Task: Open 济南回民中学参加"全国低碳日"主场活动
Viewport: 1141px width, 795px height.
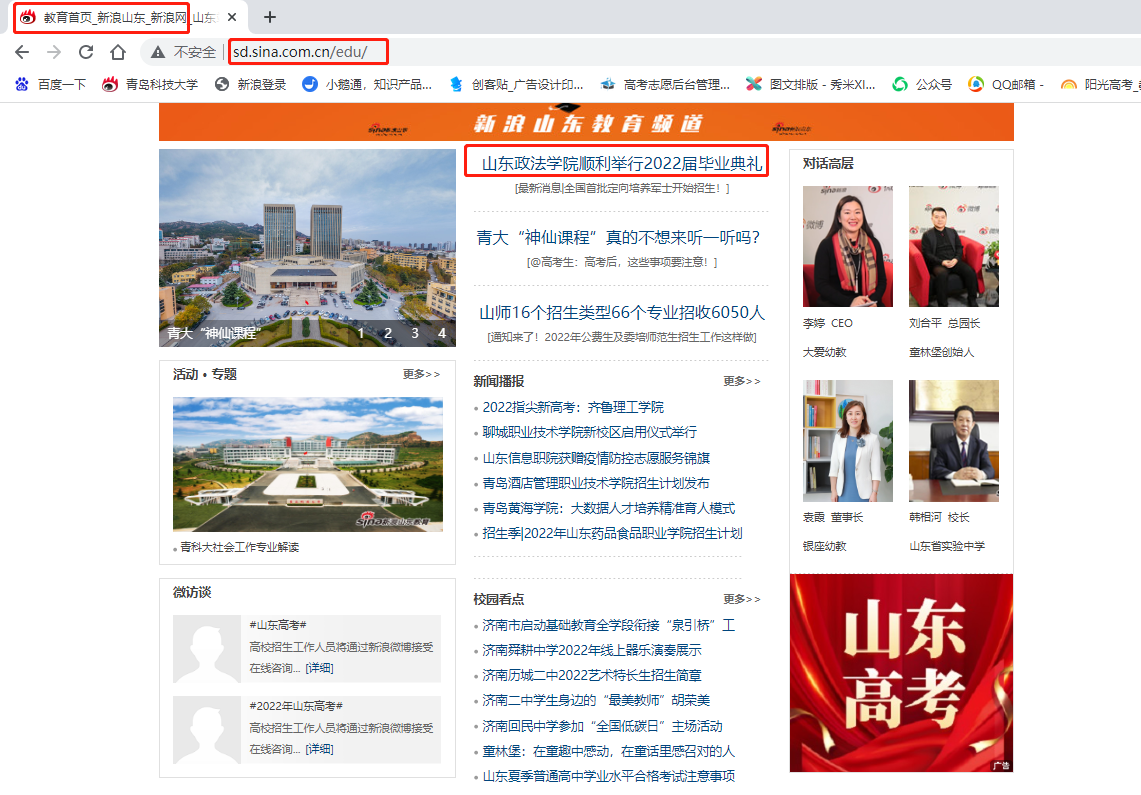Action: click(x=602, y=726)
